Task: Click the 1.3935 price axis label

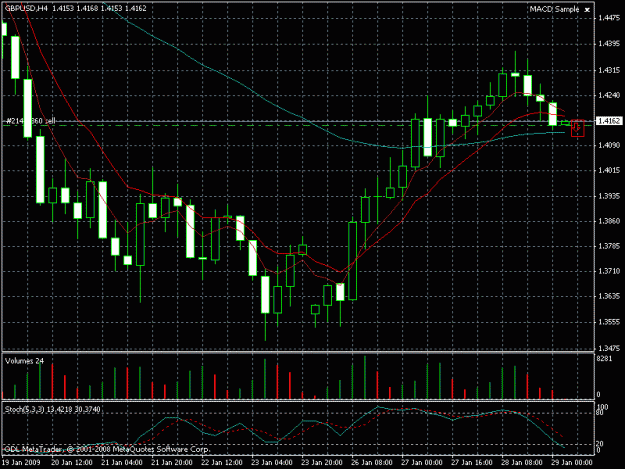Action: coord(609,196)
